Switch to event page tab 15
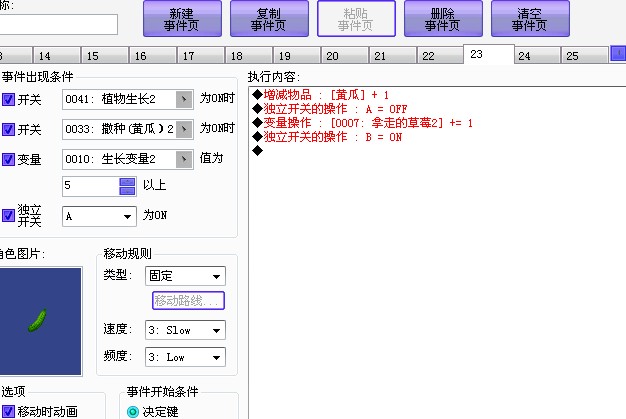 click(105, 56)
